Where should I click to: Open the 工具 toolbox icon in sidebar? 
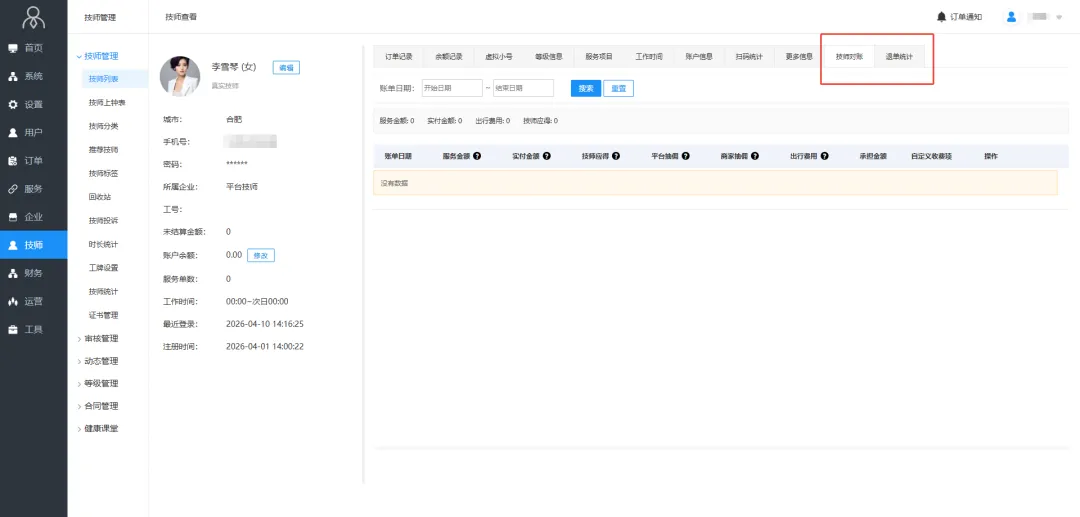coord(13,329)
